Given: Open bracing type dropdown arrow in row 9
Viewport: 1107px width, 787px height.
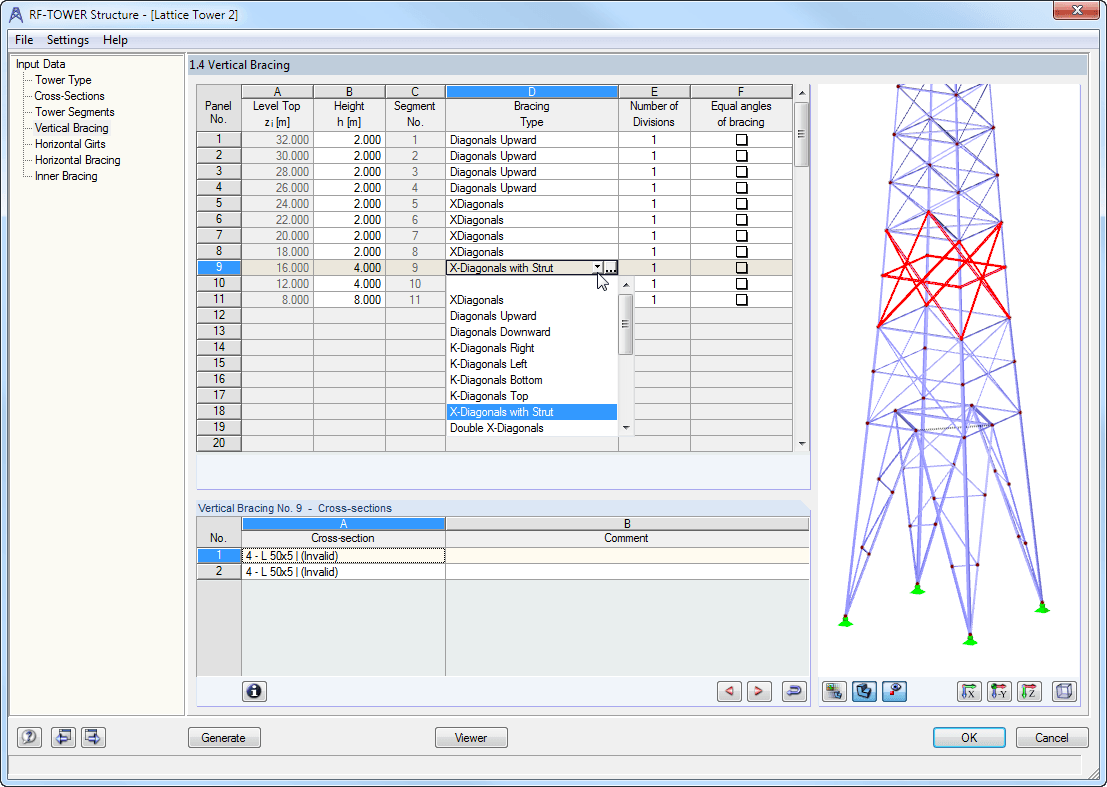Looking at the screenshot, I should [597, 268].
